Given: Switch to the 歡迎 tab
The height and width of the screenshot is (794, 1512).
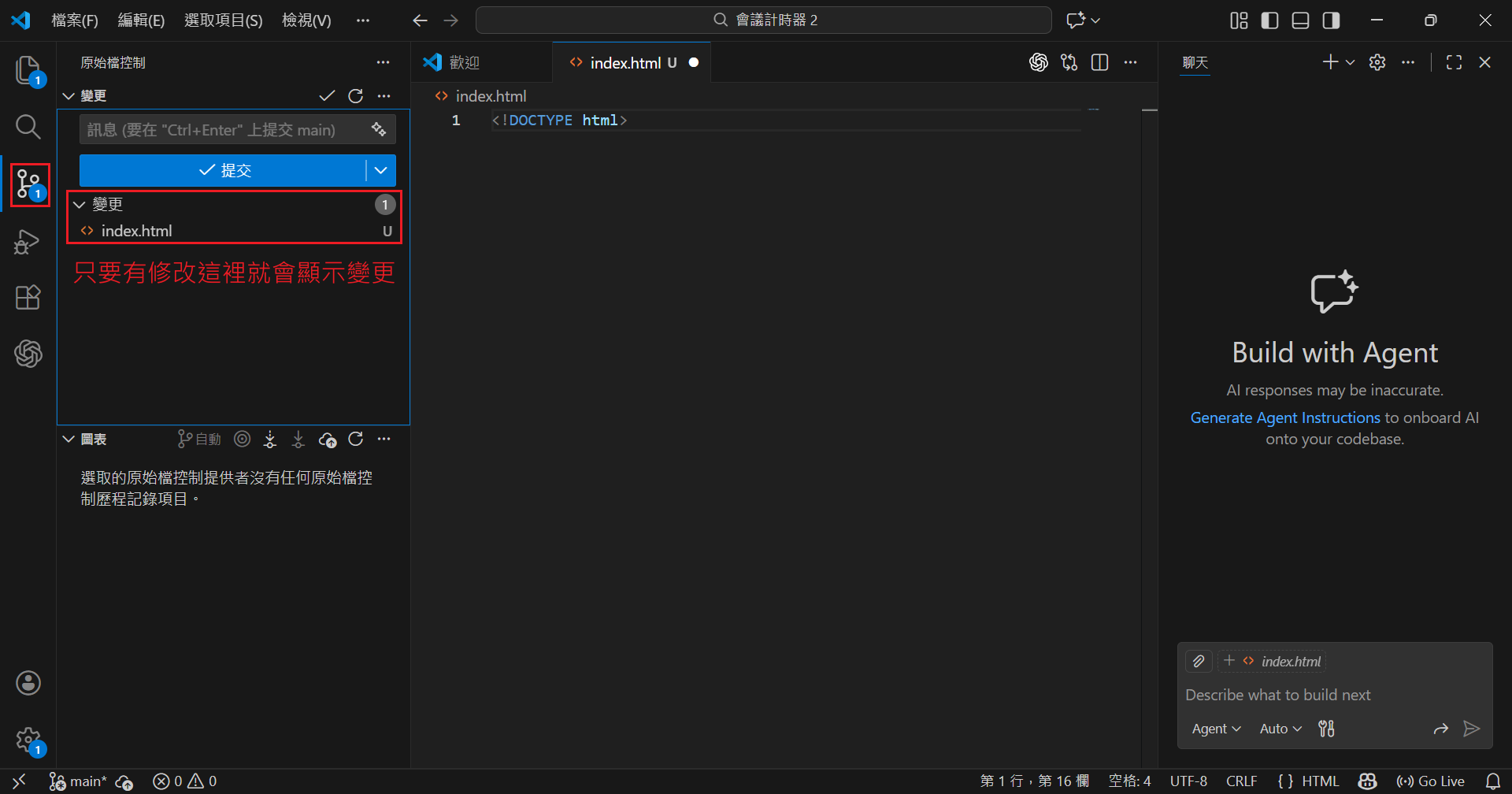Looking at the screenshot, I should [464, 63].
